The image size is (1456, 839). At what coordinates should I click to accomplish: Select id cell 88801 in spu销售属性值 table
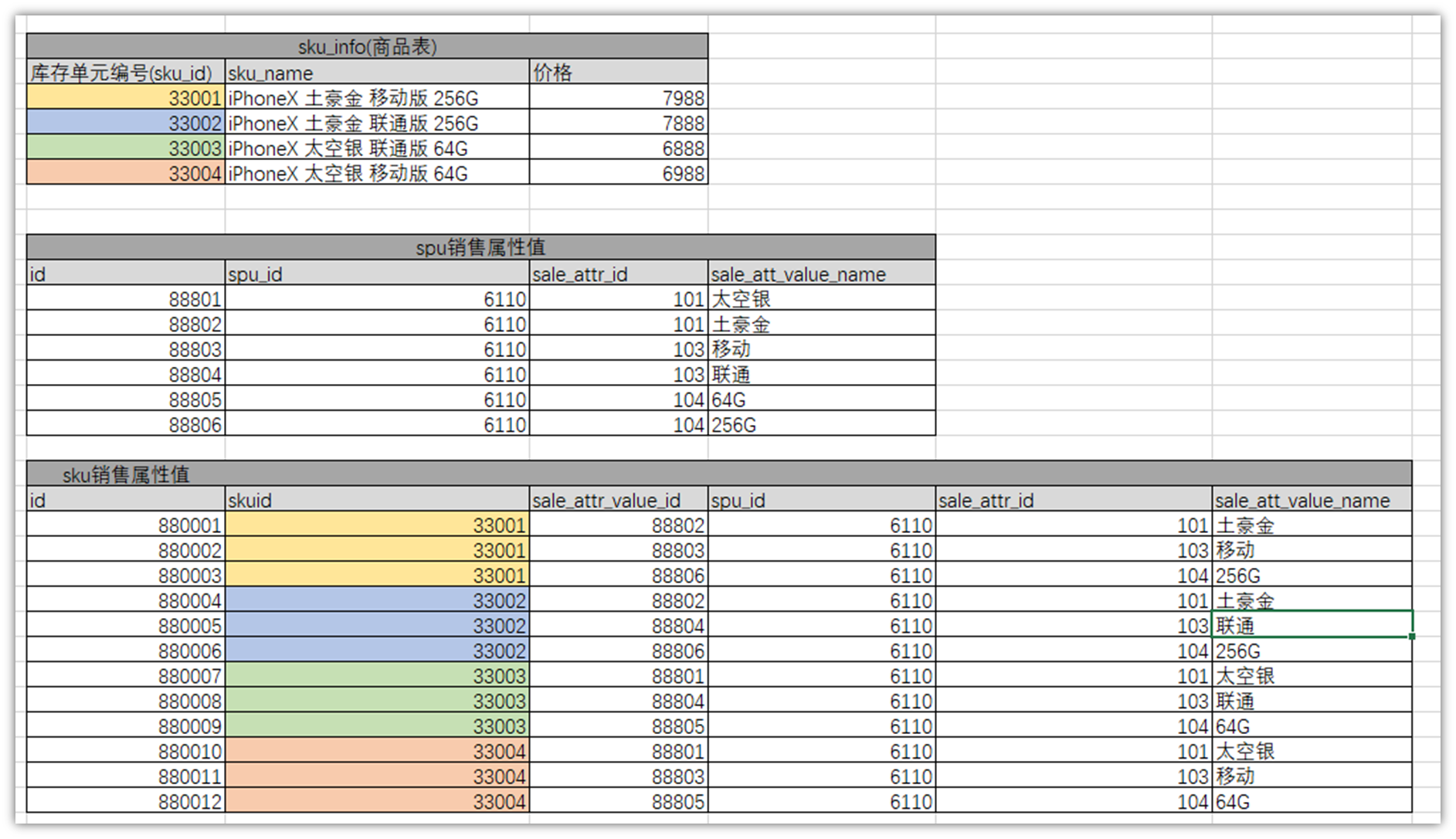click(x=126, y=298)
